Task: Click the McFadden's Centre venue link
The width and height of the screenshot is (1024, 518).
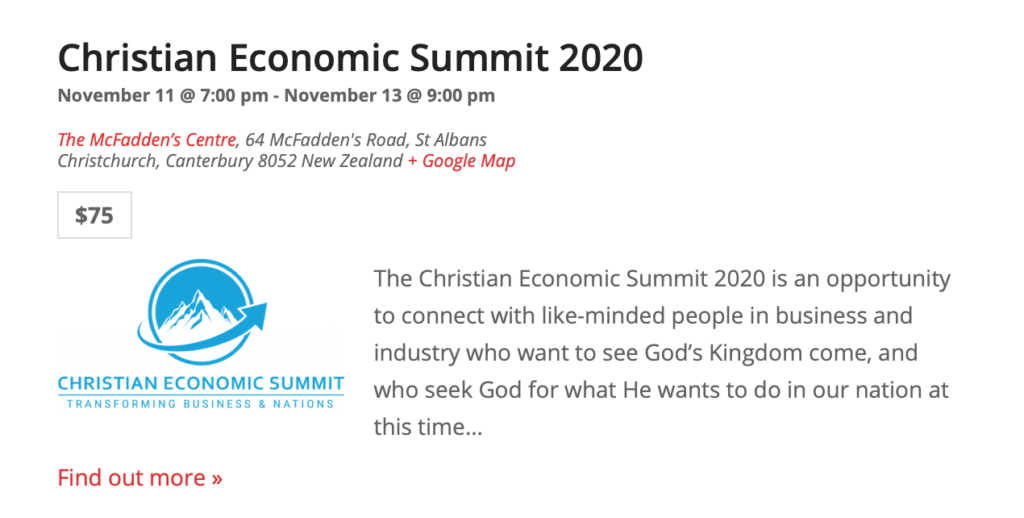Action: coord(147,139)
